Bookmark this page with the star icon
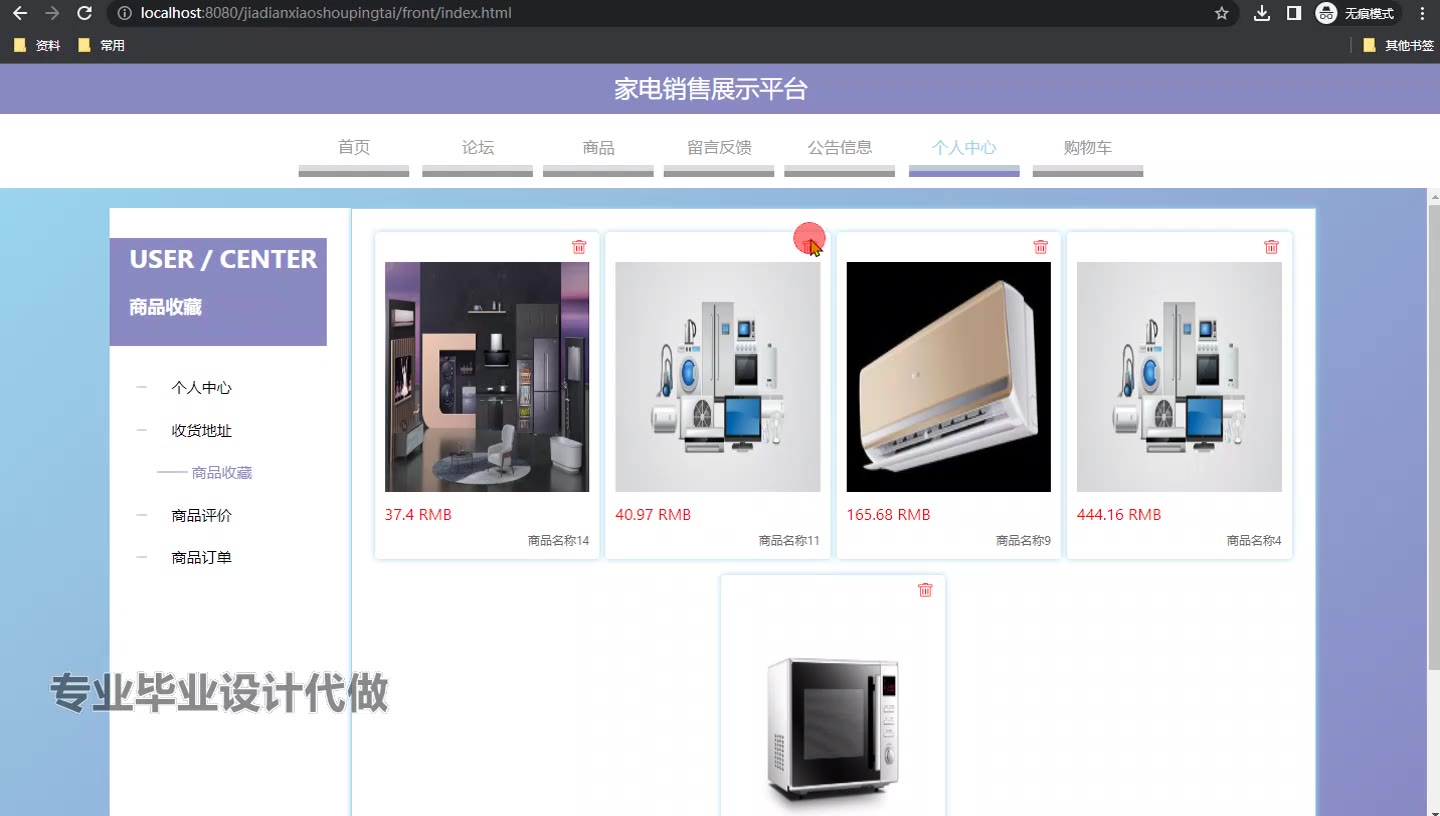This screenshot has height=816, width=1440. (x=1221, y=13)
